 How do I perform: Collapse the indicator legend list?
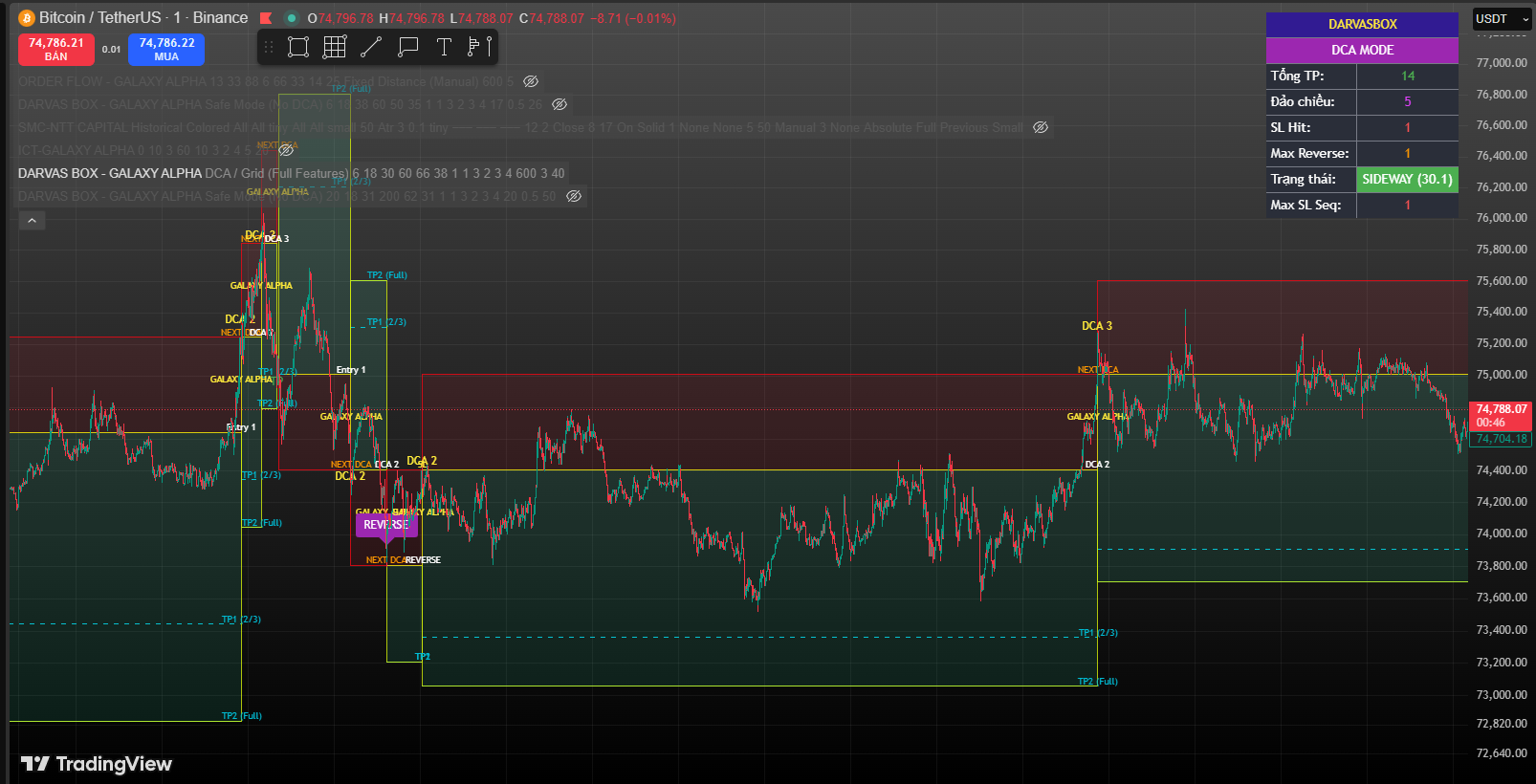point(32,221)
